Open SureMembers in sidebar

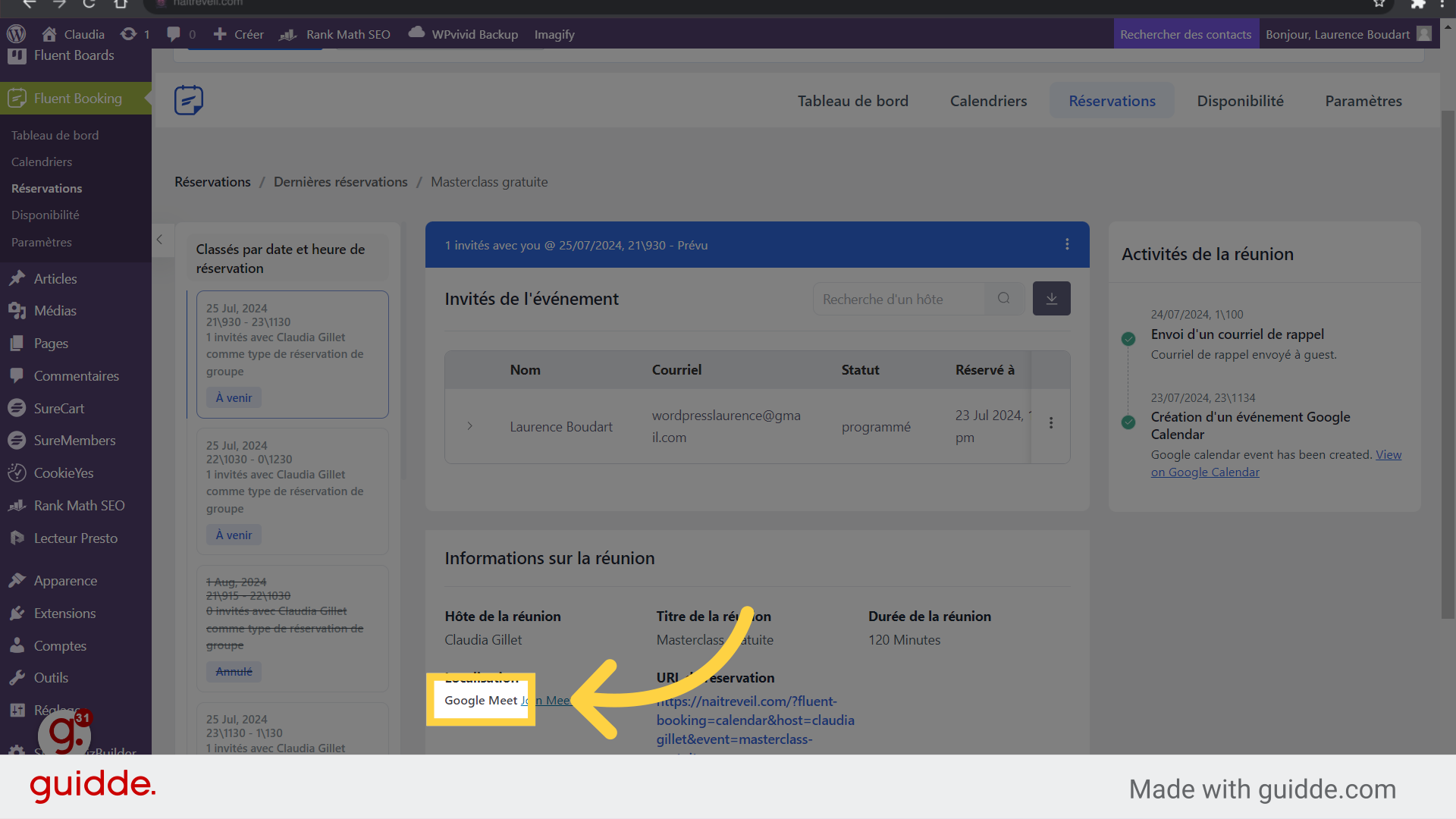(x=74, y=441)
